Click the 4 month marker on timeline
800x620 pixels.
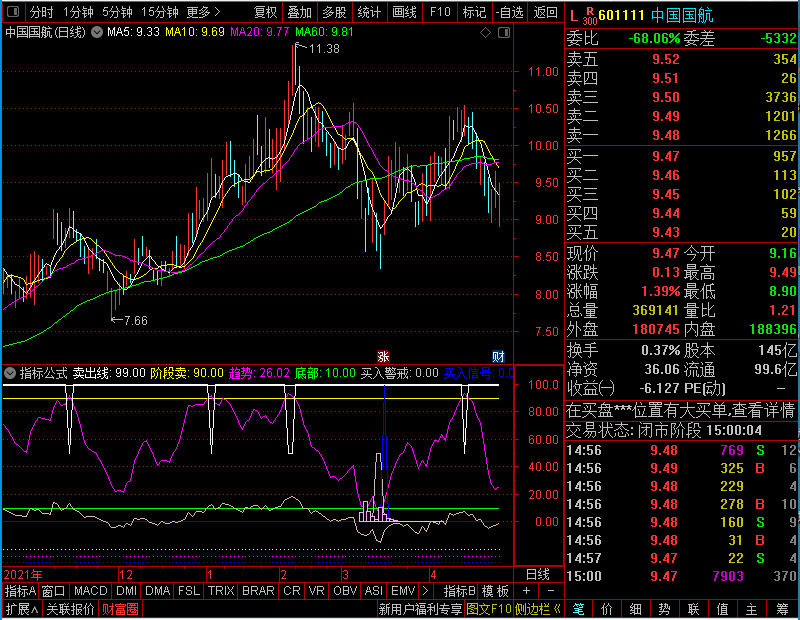click(433, 575)
